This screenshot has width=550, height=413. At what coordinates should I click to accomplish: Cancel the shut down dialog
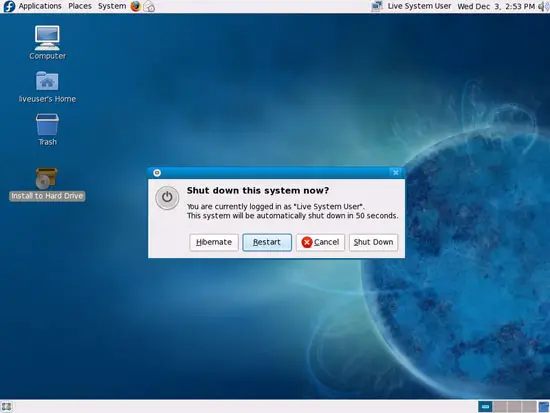point(320,242)
